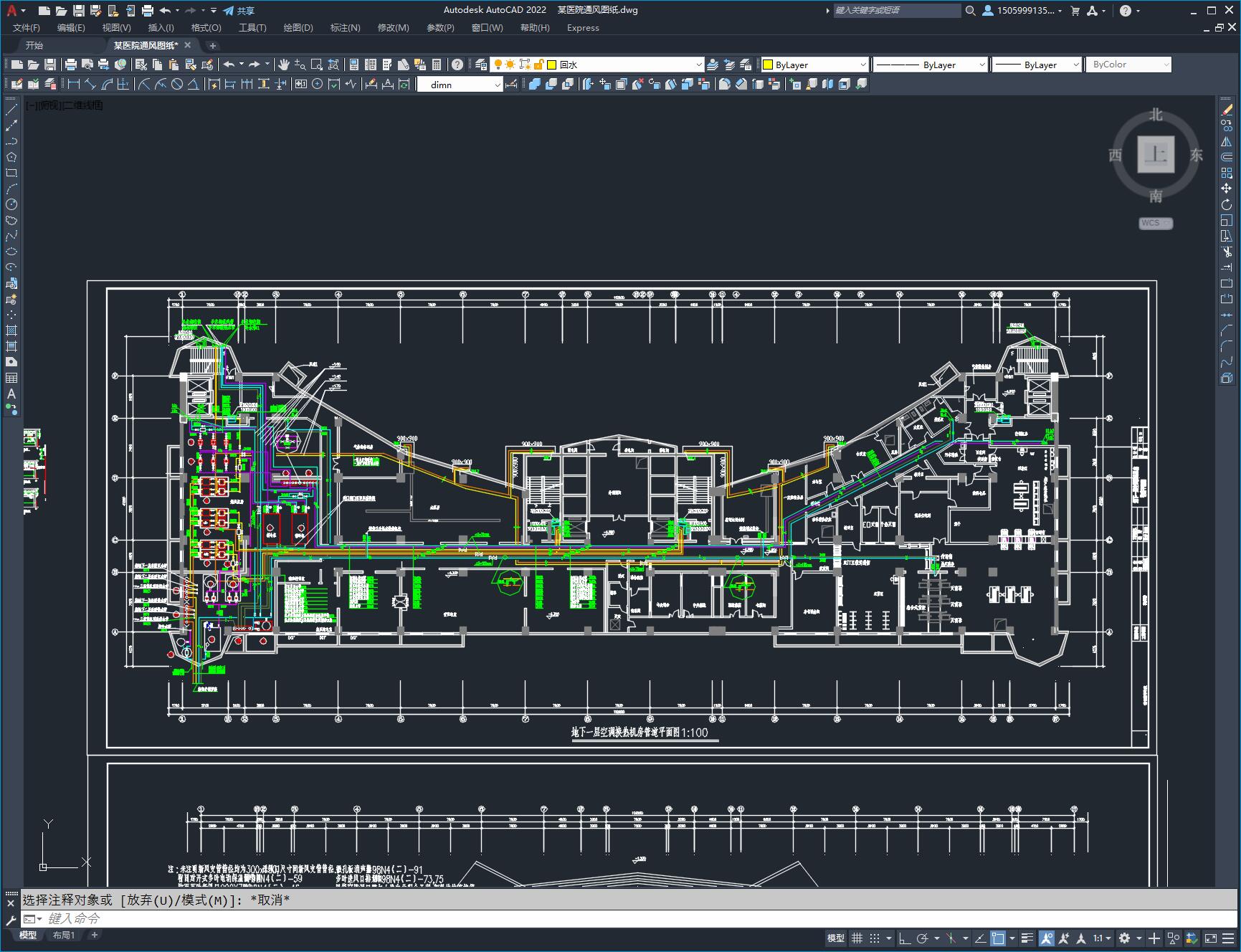Image resolution: width=1241 pixels, height=952 pixels.
Task: Click the Autodesk App Store cart icon
Action: [1075, 11]
